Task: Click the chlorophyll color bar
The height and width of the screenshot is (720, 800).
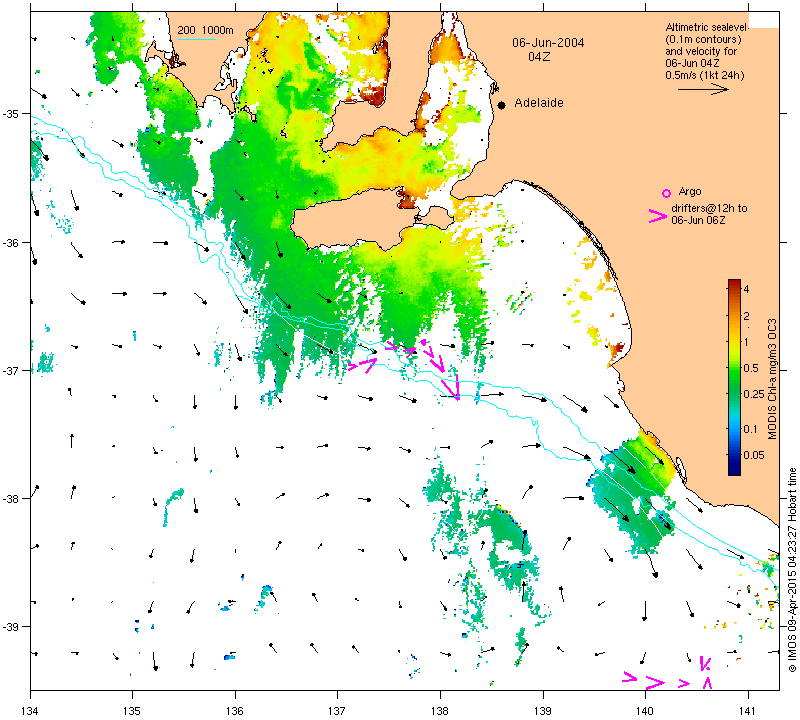Action: [734, 377]
